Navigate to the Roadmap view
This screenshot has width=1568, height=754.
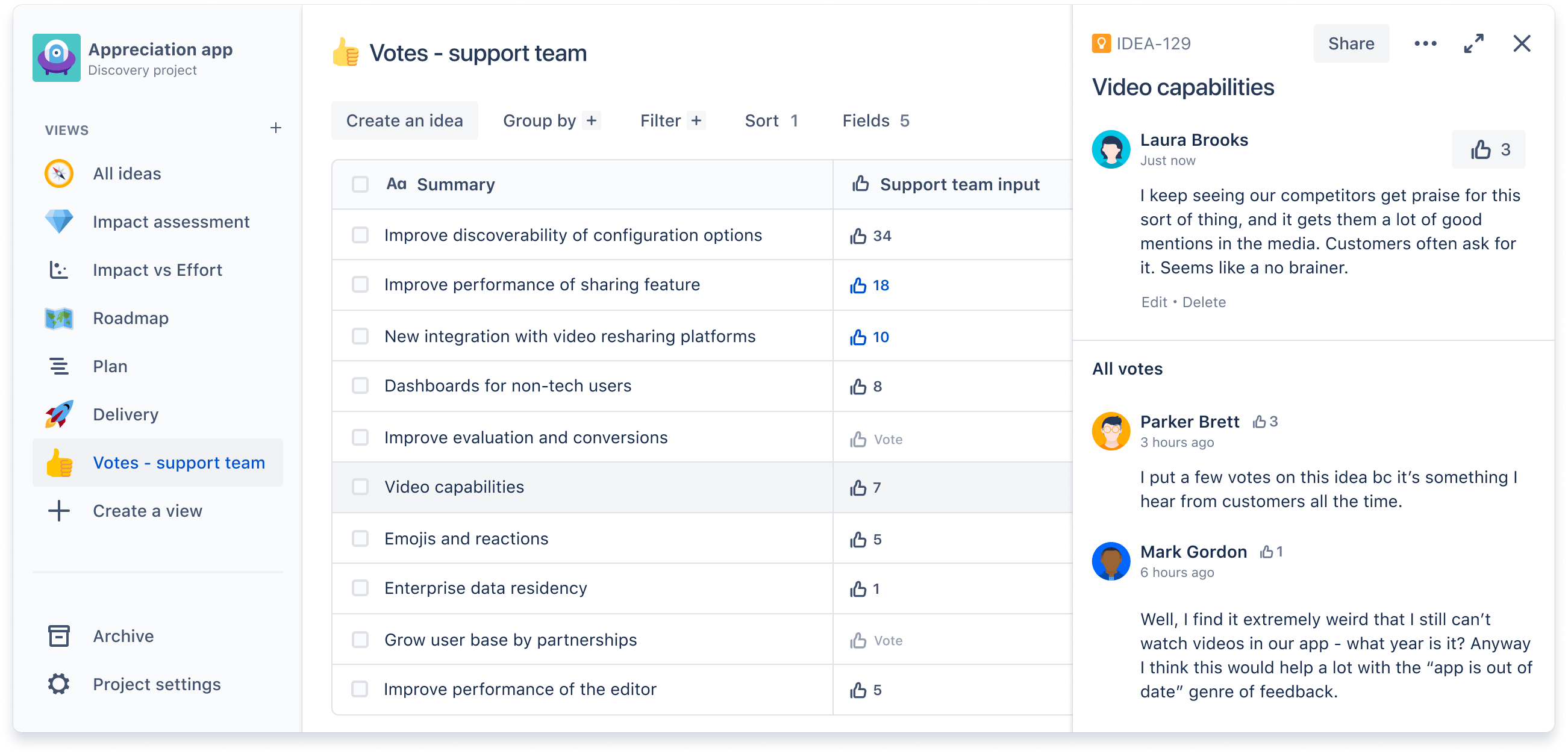pyautogui.click(x=131, y=318)
